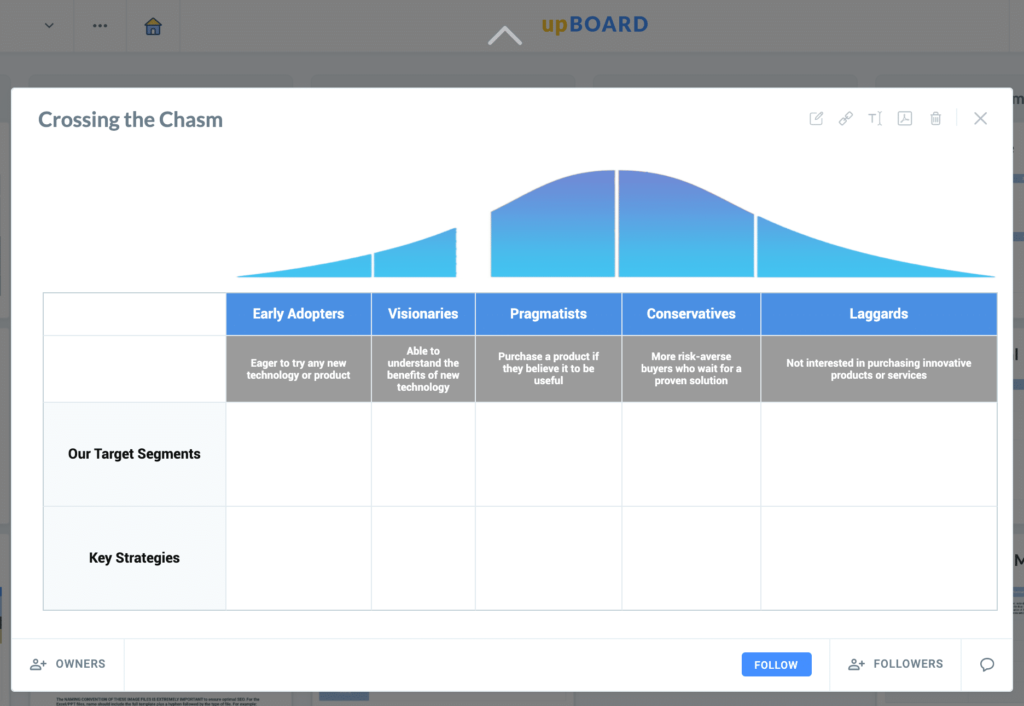Select the Conservatives column header

pos(691,314)
